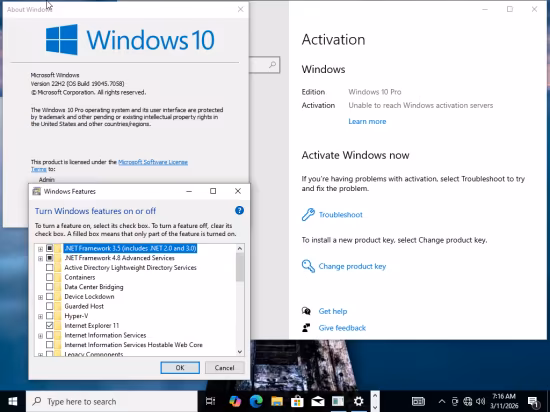Open Task View from the taskbar
Viewport: 550px width, 412px height.
pos(210,401)
